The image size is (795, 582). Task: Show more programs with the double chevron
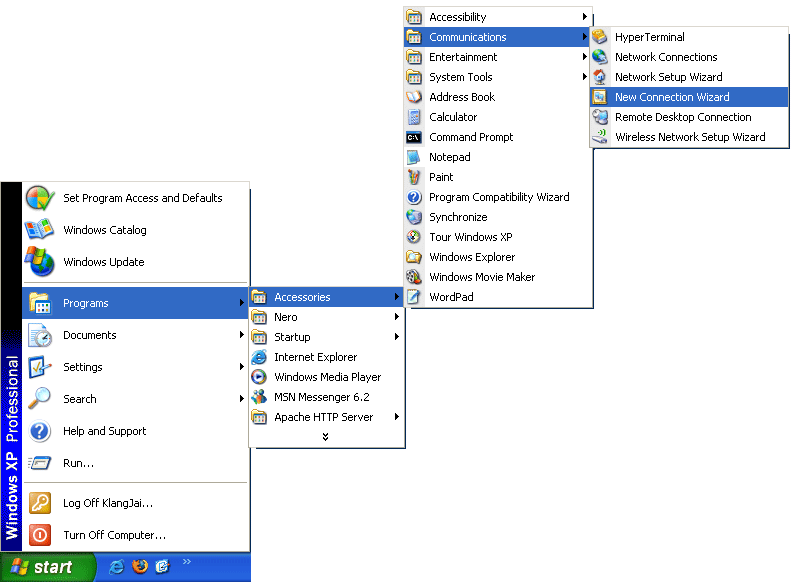tap(326, 436)
